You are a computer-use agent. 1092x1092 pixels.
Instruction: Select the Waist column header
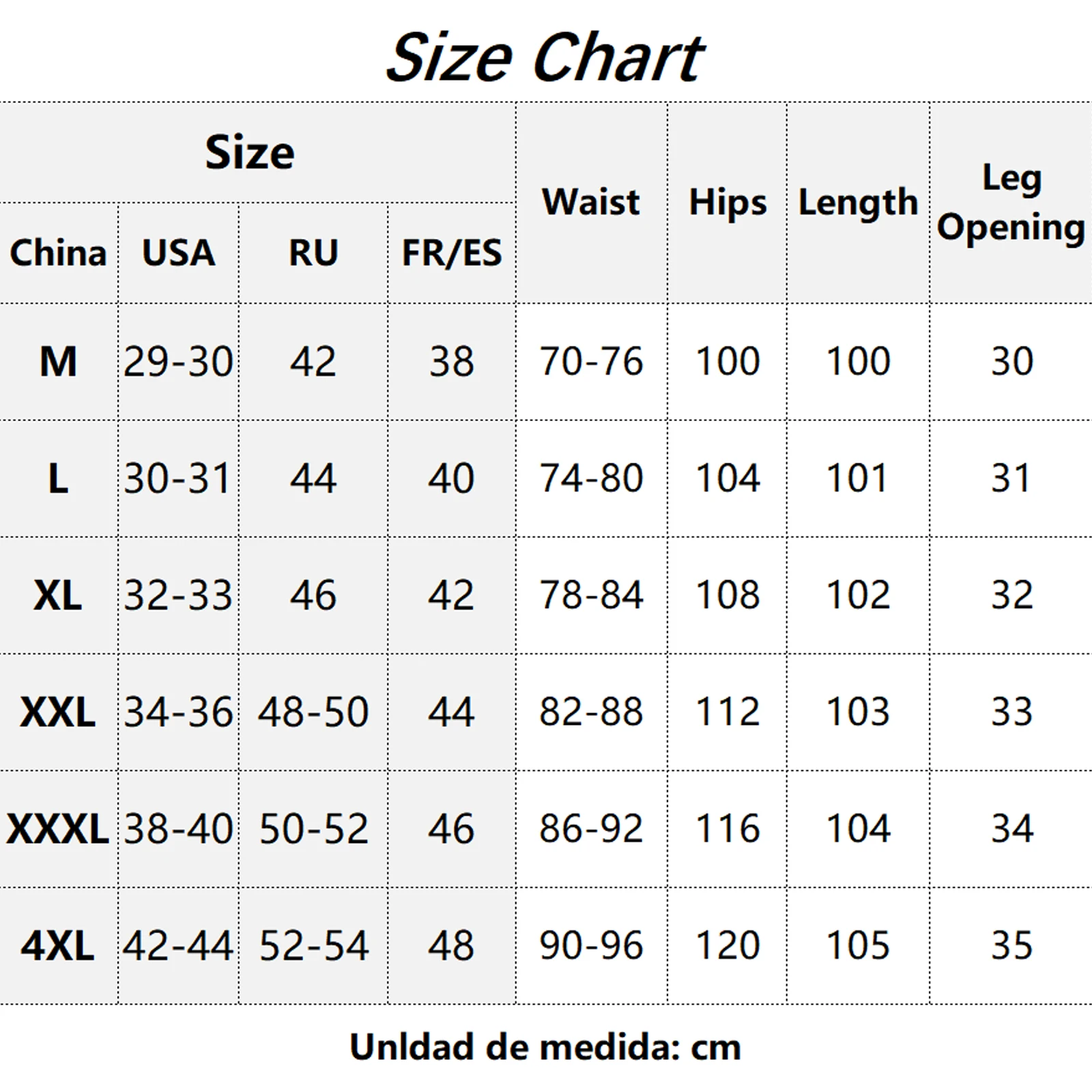point(591,202)
